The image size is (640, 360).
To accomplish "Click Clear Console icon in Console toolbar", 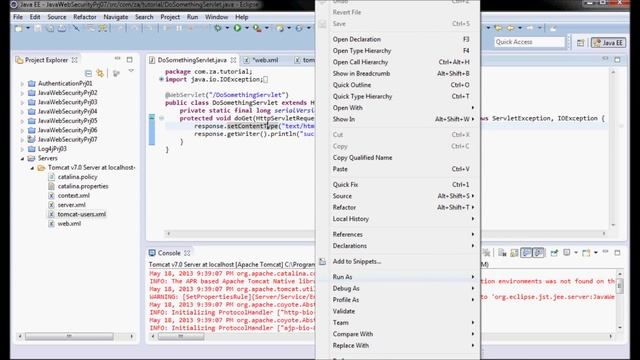I will [502, 253].
